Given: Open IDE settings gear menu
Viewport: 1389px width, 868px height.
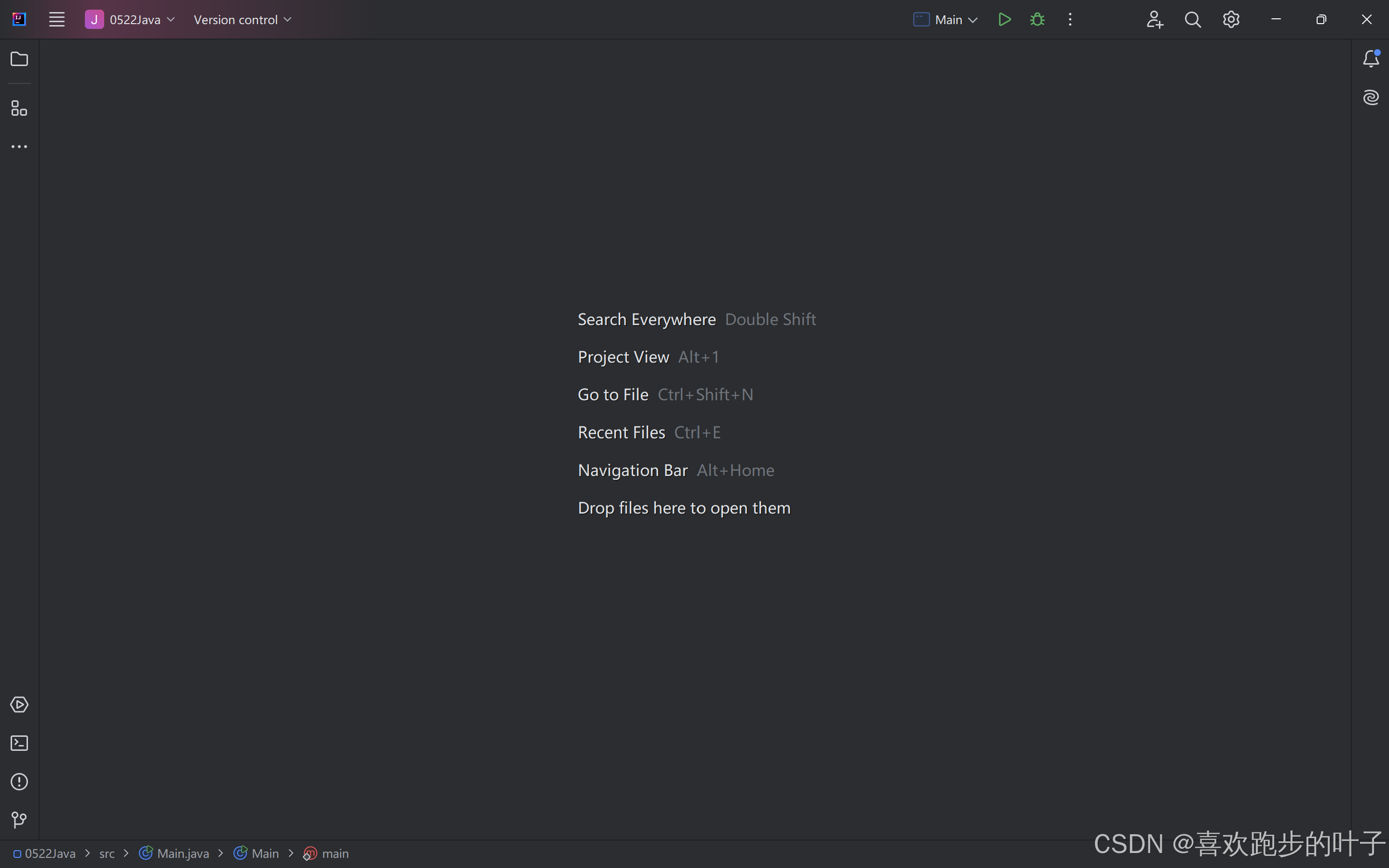Looking at the screenshot, I should pyautogui.click(x=1231, y=19).
